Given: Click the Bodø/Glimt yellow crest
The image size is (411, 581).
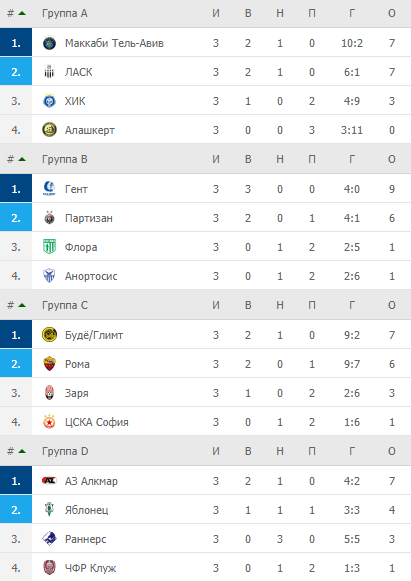Looking at the screenshot, I should 49,335.
